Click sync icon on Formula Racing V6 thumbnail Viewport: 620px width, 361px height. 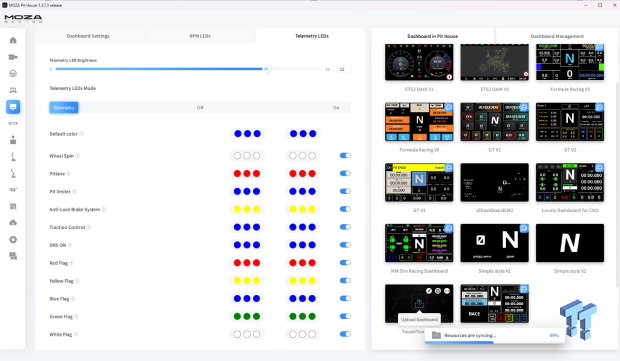point(449,107)
